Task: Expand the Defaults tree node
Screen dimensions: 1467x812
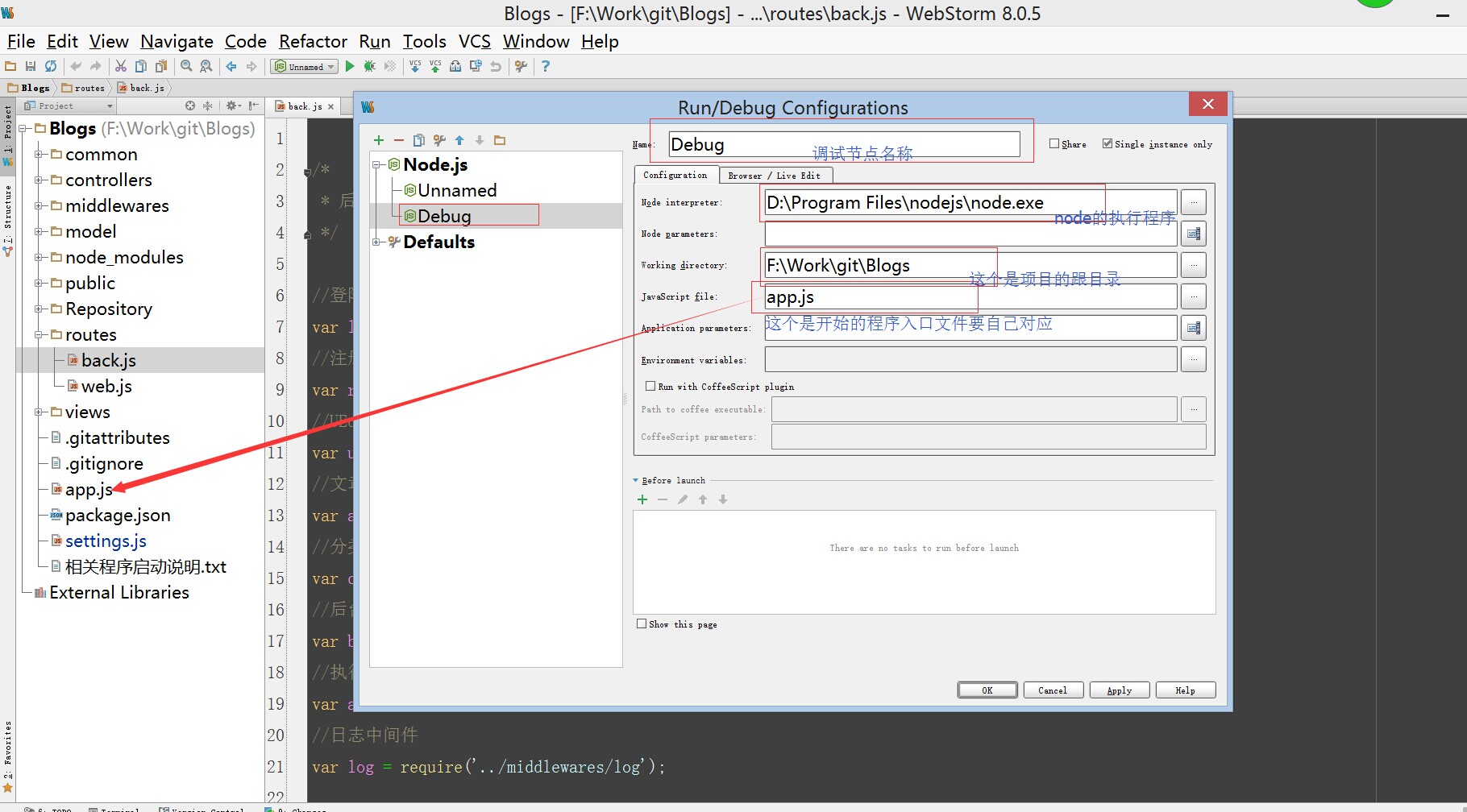Action: coord(376,242)
